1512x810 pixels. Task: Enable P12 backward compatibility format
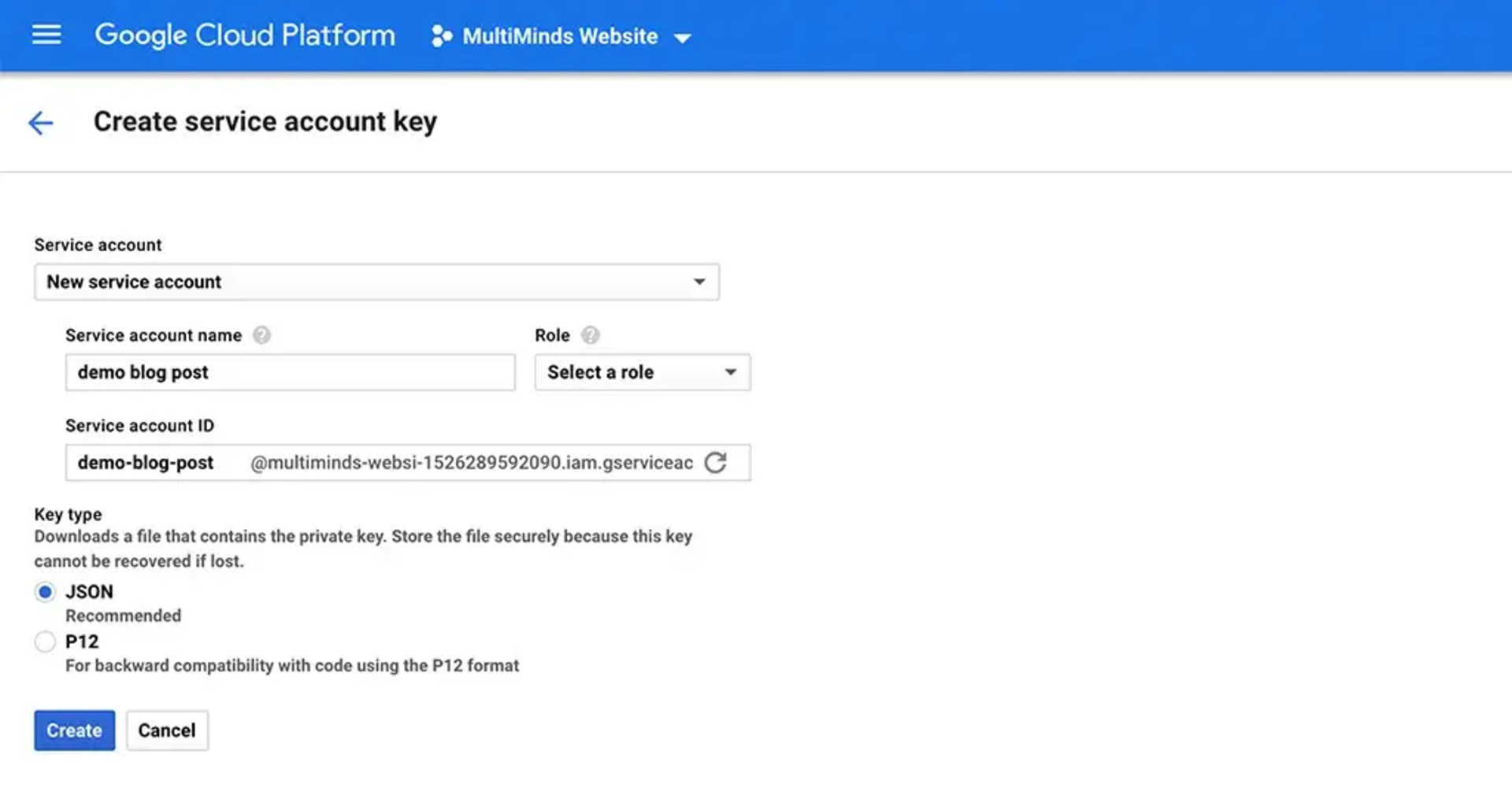pyautogui.click(x=45, y=642)
